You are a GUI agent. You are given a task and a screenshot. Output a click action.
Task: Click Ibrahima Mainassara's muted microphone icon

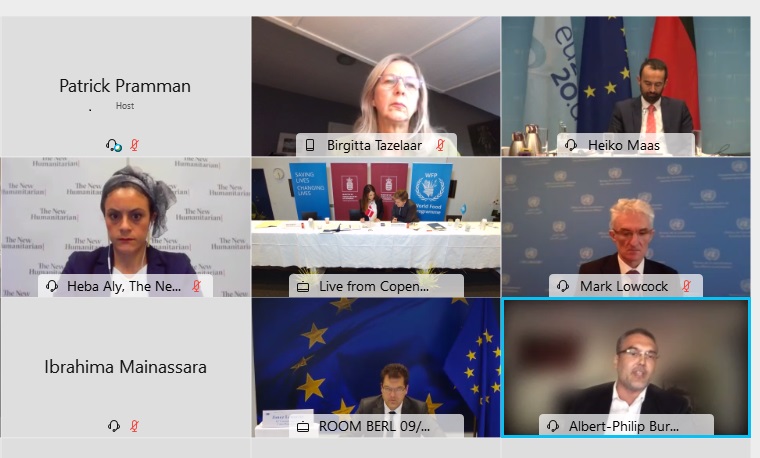[134, 426]
